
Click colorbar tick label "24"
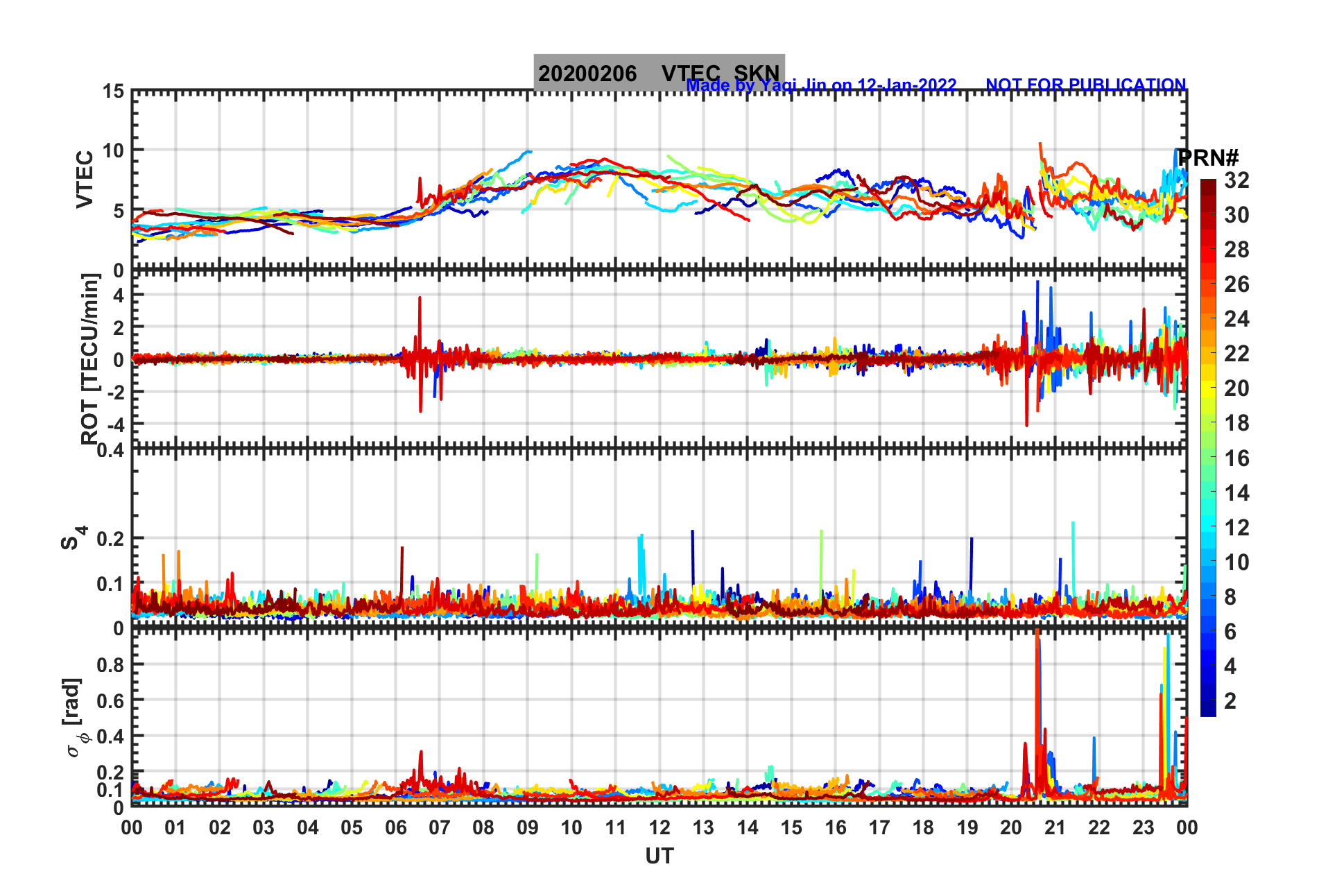coord(1236,319)
